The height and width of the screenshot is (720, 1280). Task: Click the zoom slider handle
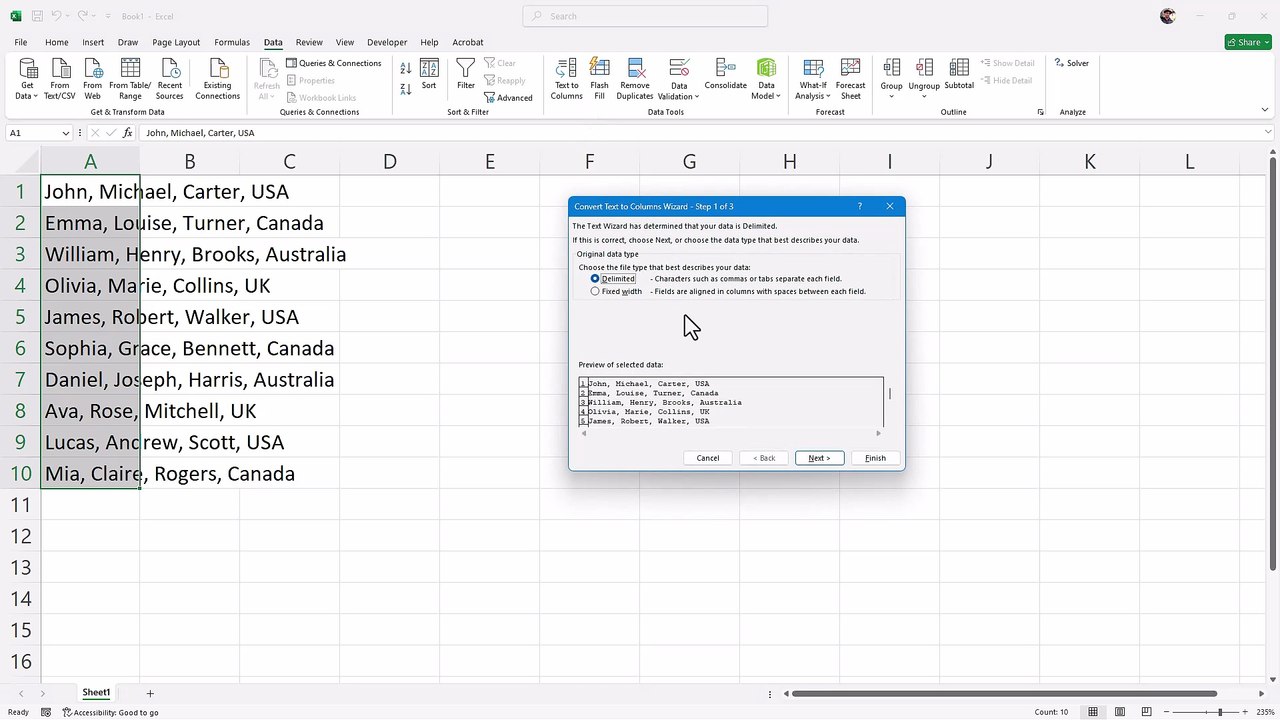pyautogui.click(x=1220, y=712)
